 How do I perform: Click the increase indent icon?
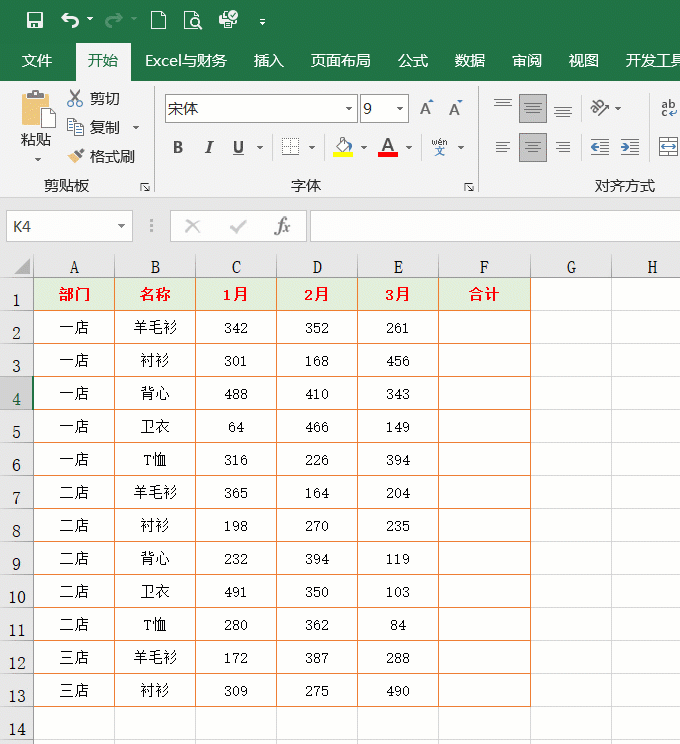630,148
